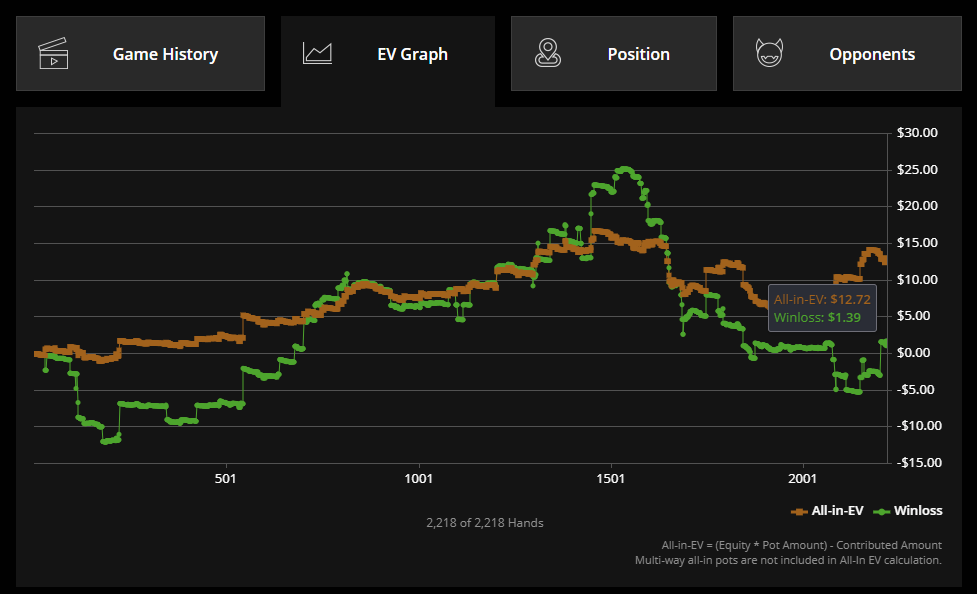Click the -$15.00 y-axis label
Viewport: 977px width, 594px height.
tap(919, 462)
